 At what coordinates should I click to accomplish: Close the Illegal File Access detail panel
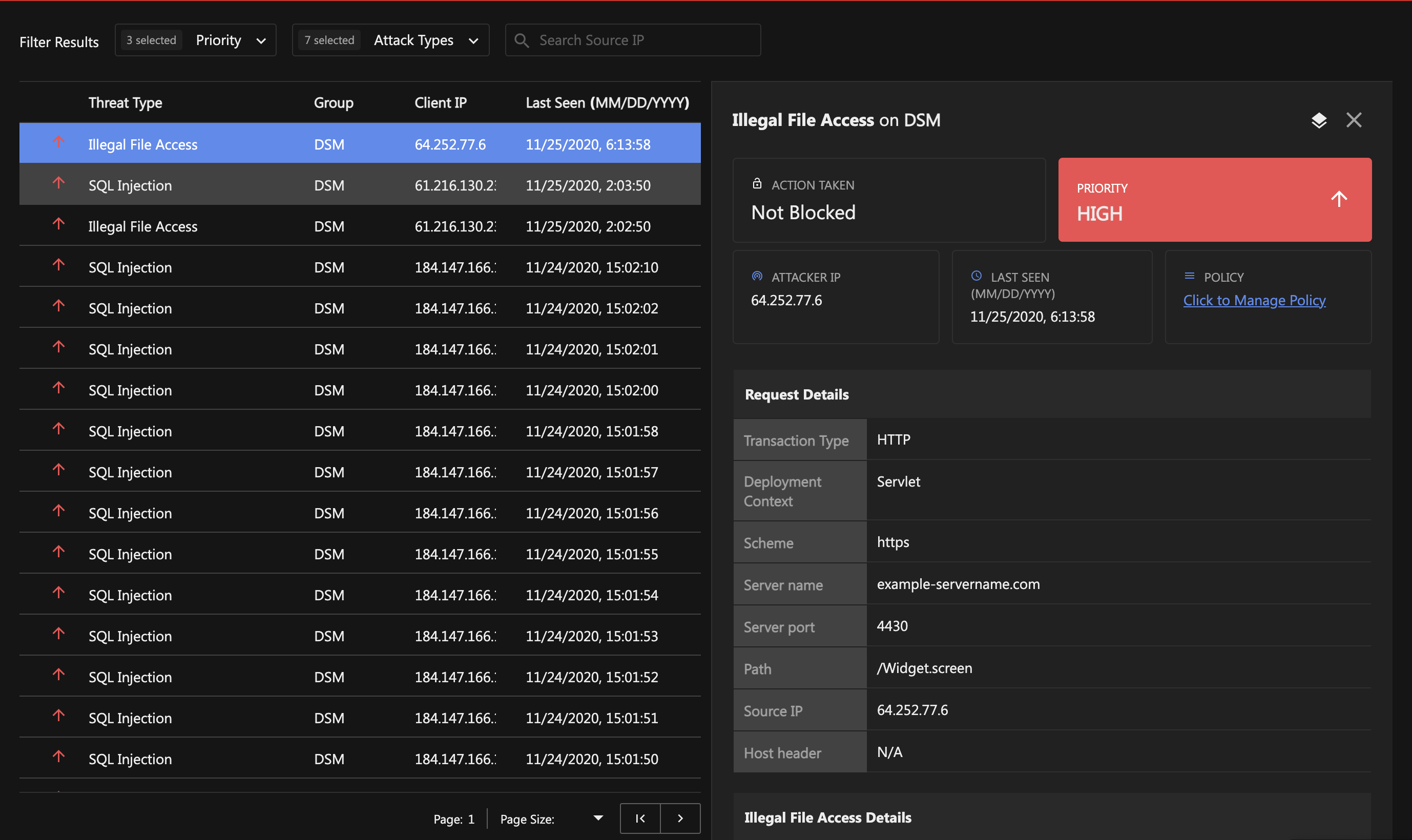[x=1354, y=120]
